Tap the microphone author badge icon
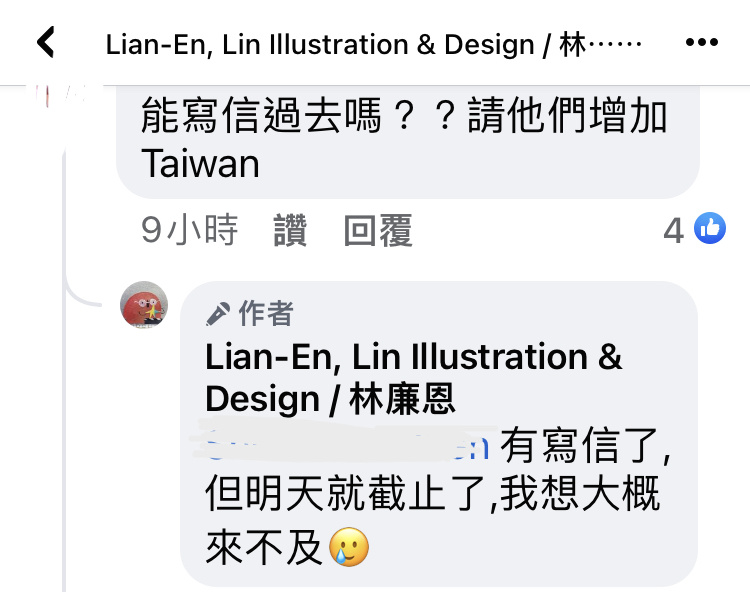Viewport: 750px width, 592px height. click(x=218, y=314)
